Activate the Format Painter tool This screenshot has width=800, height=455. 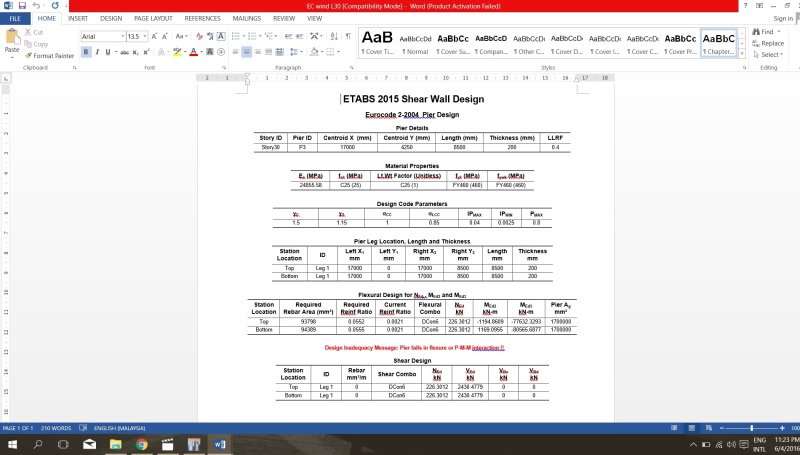tap(49, 56)
